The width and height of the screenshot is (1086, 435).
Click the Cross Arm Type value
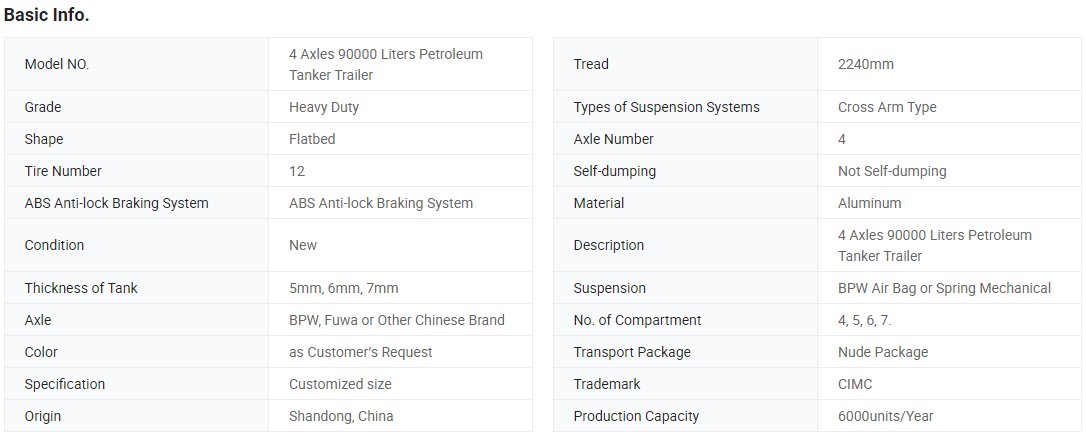click(x=887, y=107)
